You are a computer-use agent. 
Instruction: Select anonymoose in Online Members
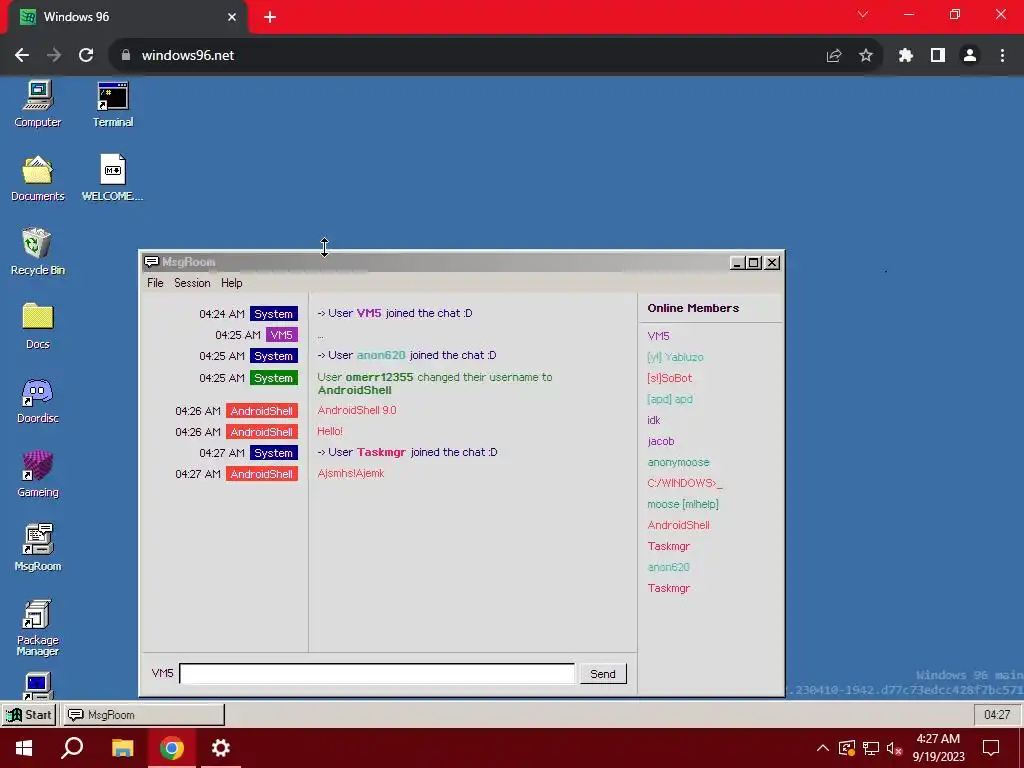[679, 462]
